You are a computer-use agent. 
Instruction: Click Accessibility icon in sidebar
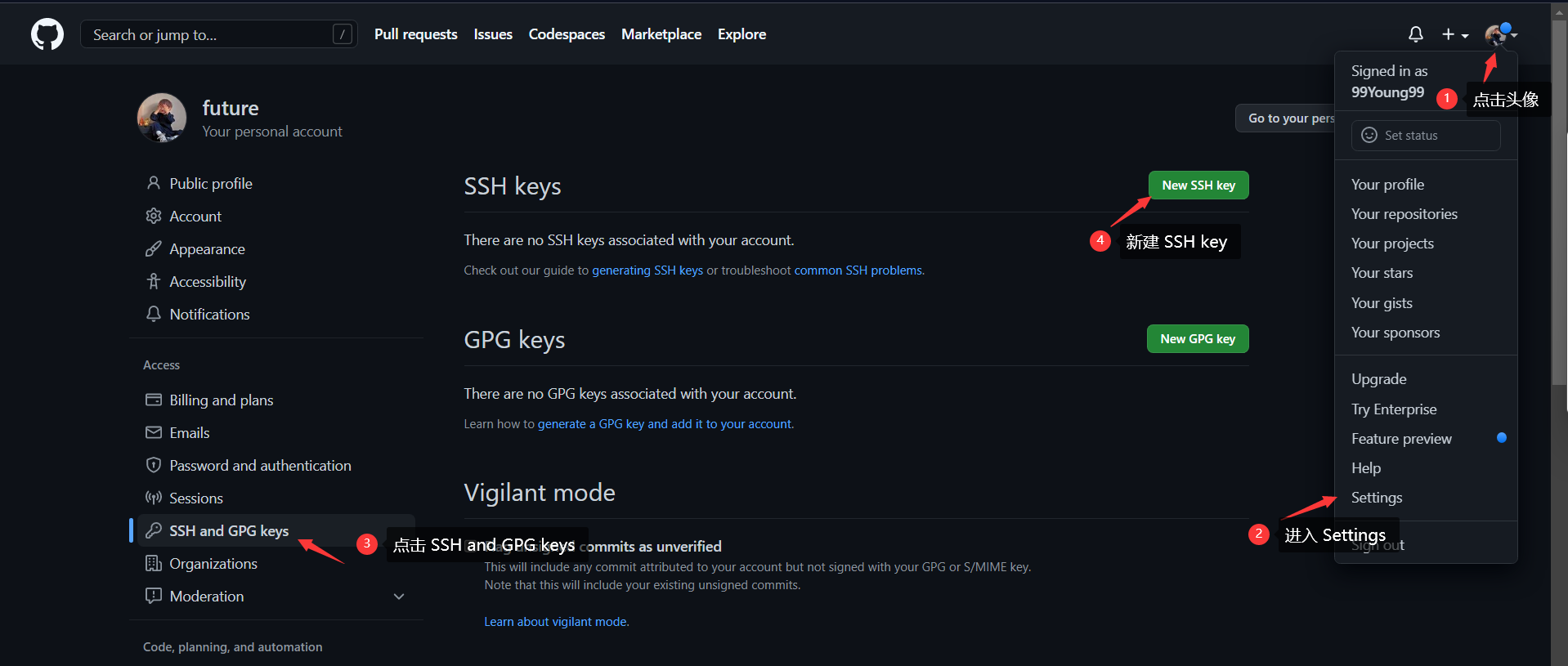click(x=153, y=281)
